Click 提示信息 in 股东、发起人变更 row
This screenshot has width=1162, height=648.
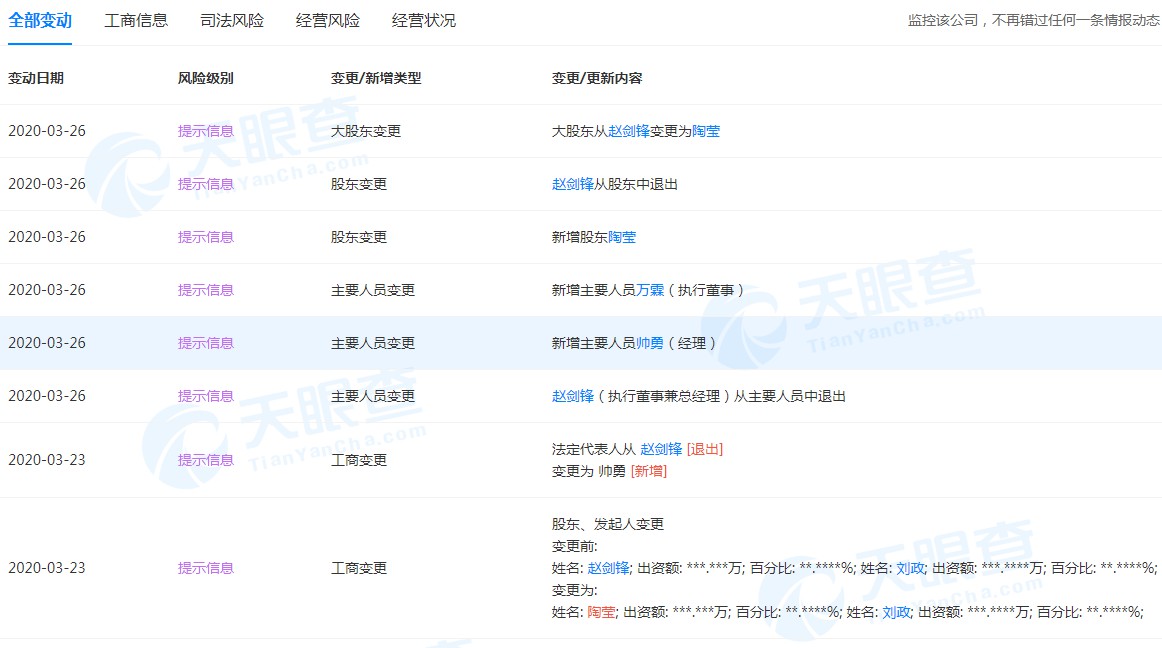[206, 568]
